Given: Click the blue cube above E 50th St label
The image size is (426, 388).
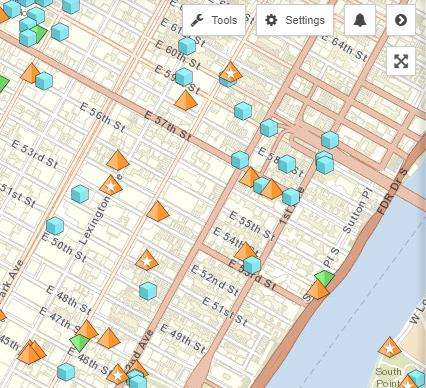Looking at the screenshot, I should point(55,226).
